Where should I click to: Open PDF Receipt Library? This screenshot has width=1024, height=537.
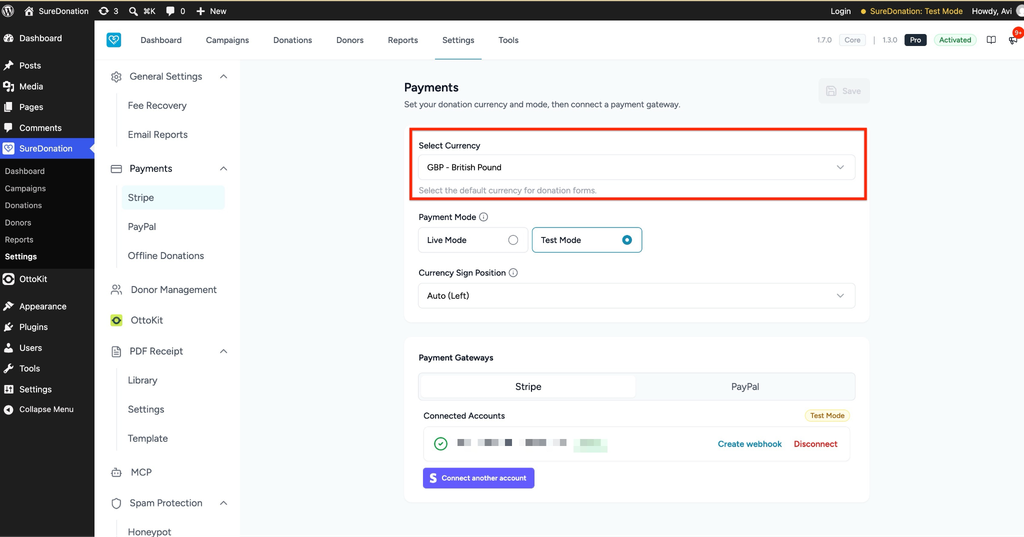coord(142,380)
